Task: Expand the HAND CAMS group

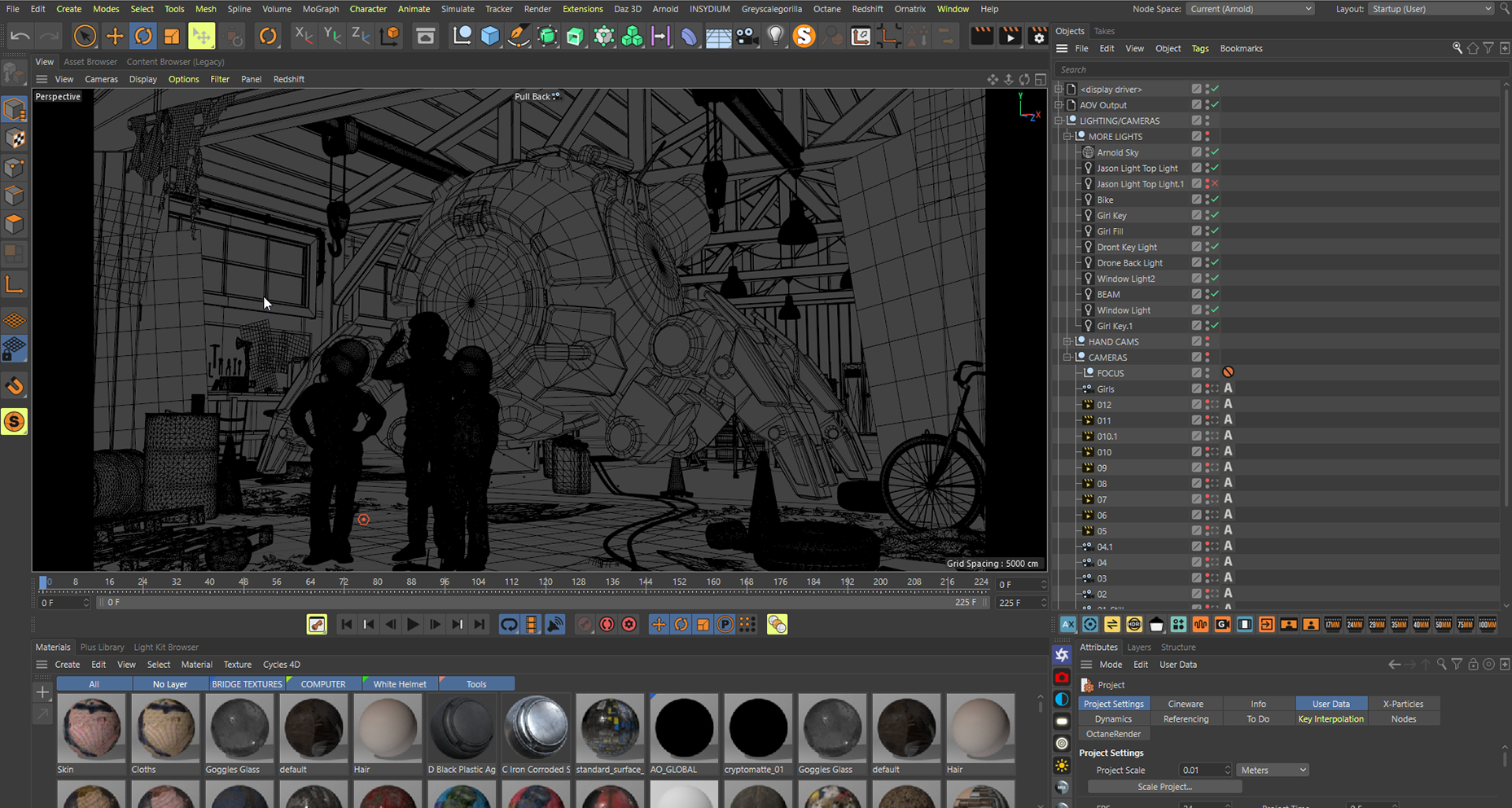Action: pos(1067,342)
